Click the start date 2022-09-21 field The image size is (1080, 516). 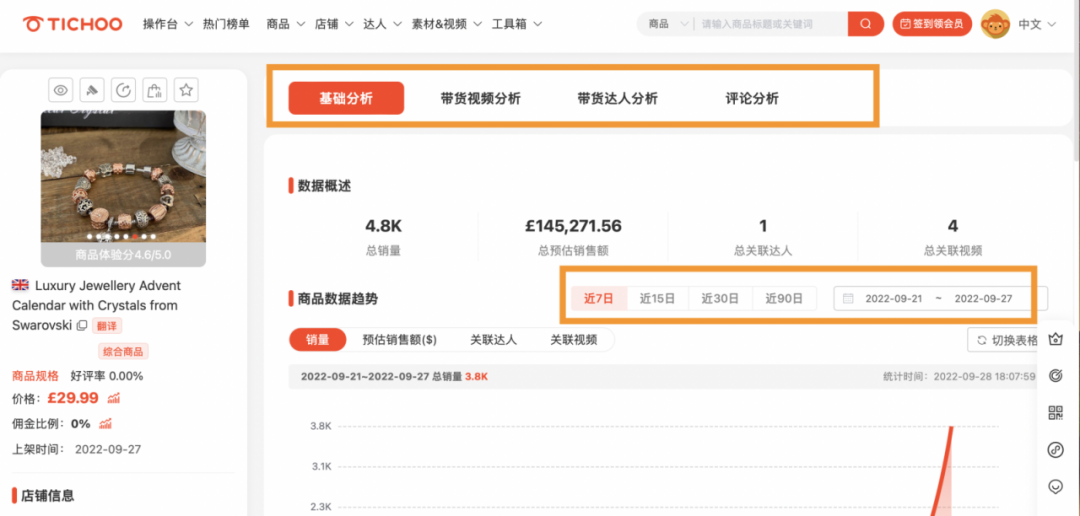(893, 299)
